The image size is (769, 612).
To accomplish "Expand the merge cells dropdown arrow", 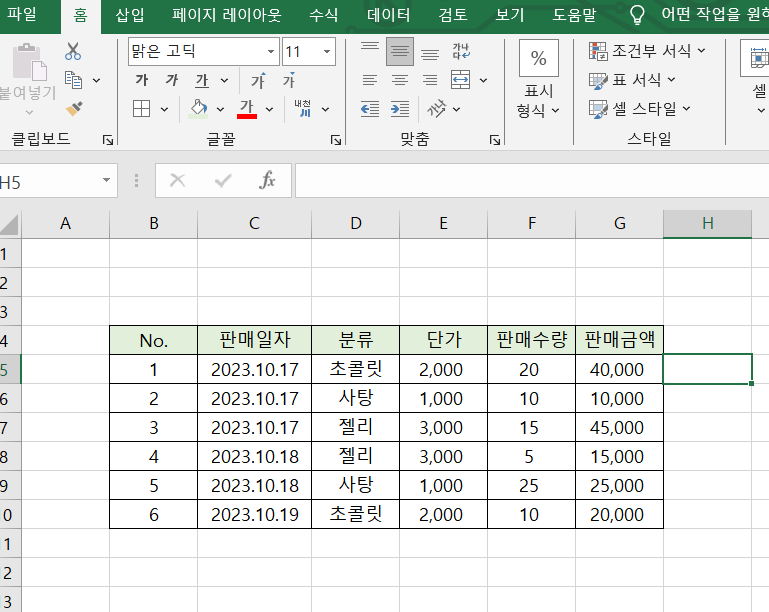I will [x=483, y=80].
